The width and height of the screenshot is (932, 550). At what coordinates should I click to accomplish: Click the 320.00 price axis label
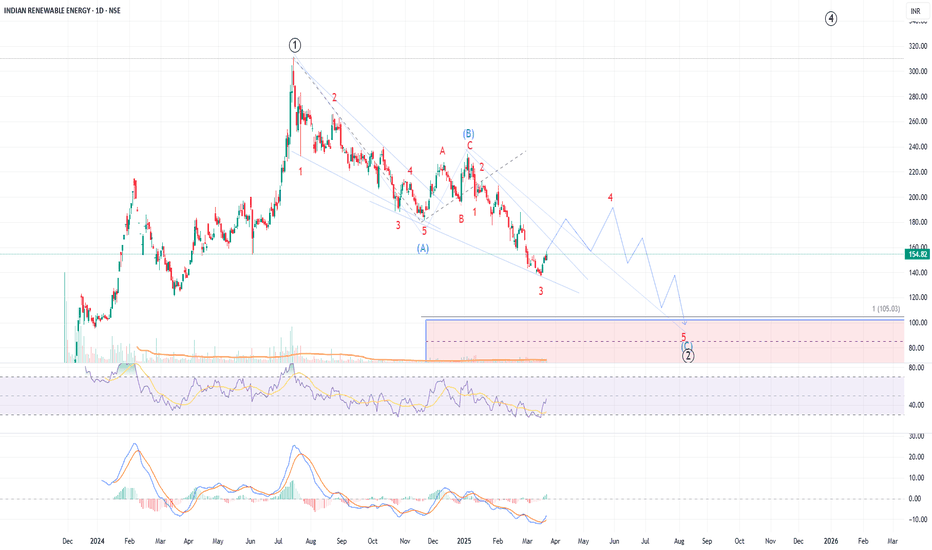click(918, 46)
